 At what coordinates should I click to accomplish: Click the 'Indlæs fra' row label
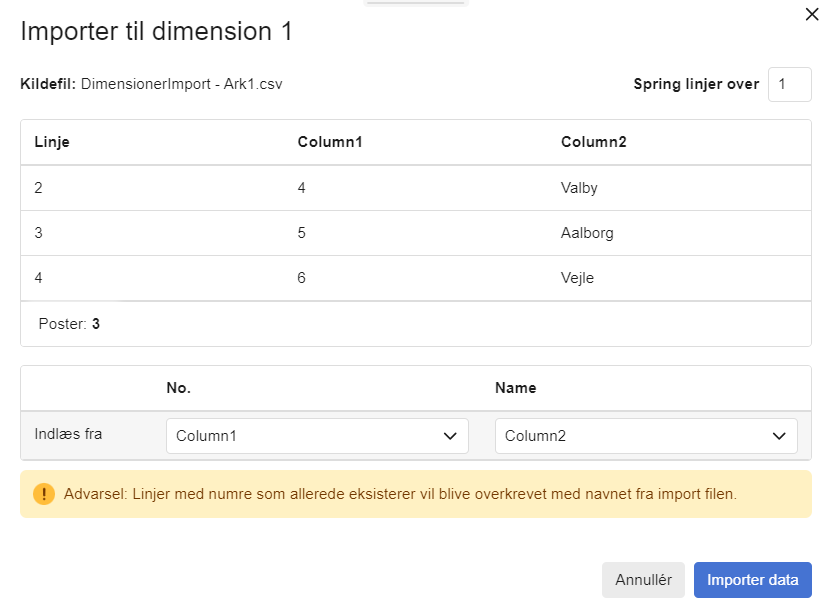pos(68,434)
